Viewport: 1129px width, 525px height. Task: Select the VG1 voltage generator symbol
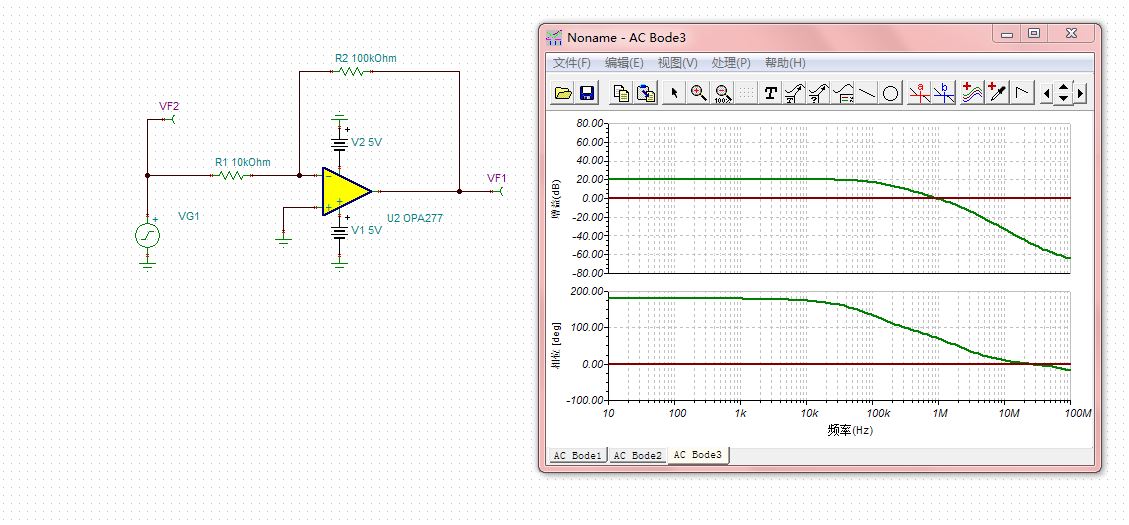[148, 235]
